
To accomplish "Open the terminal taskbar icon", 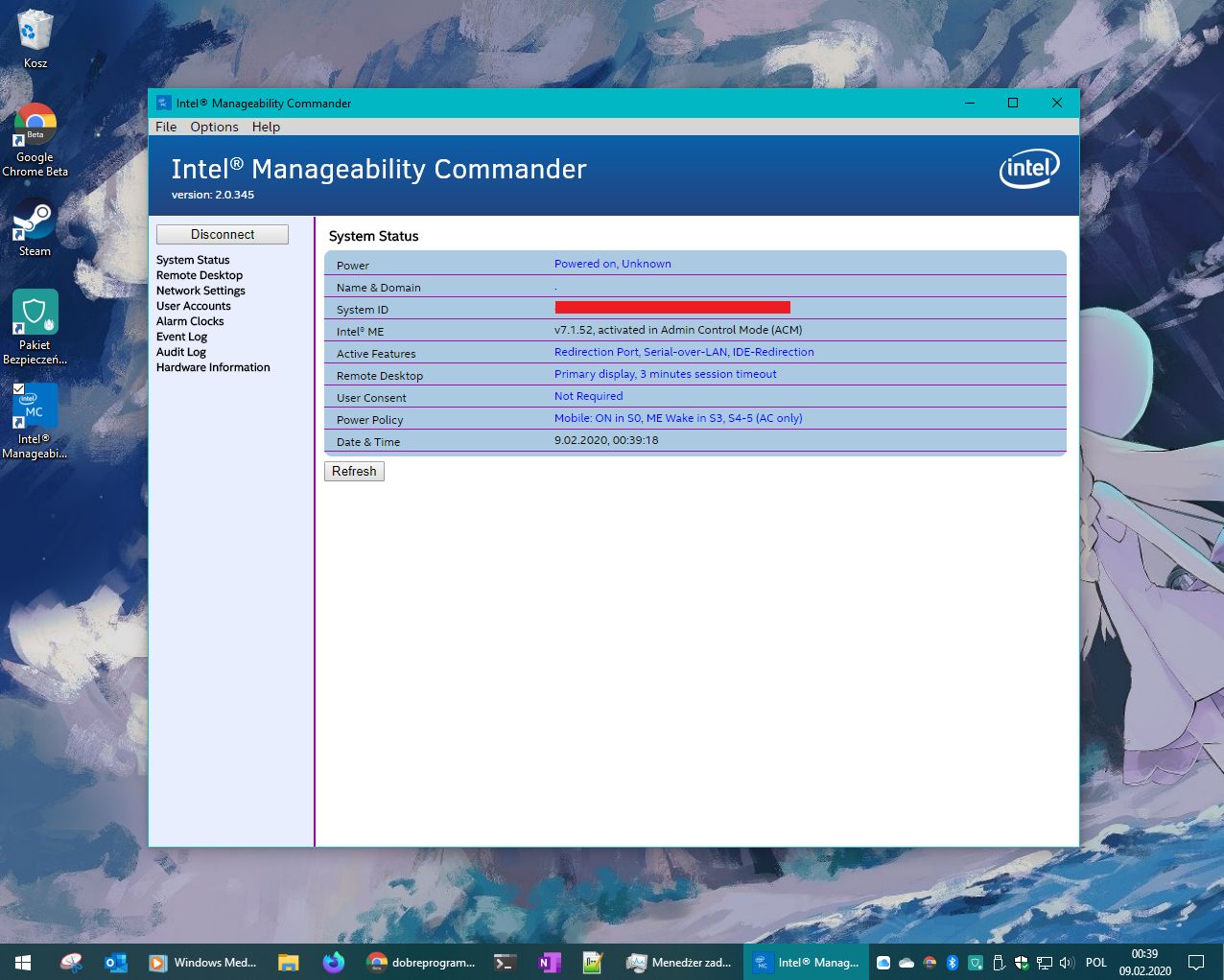I will coord(505,962).
